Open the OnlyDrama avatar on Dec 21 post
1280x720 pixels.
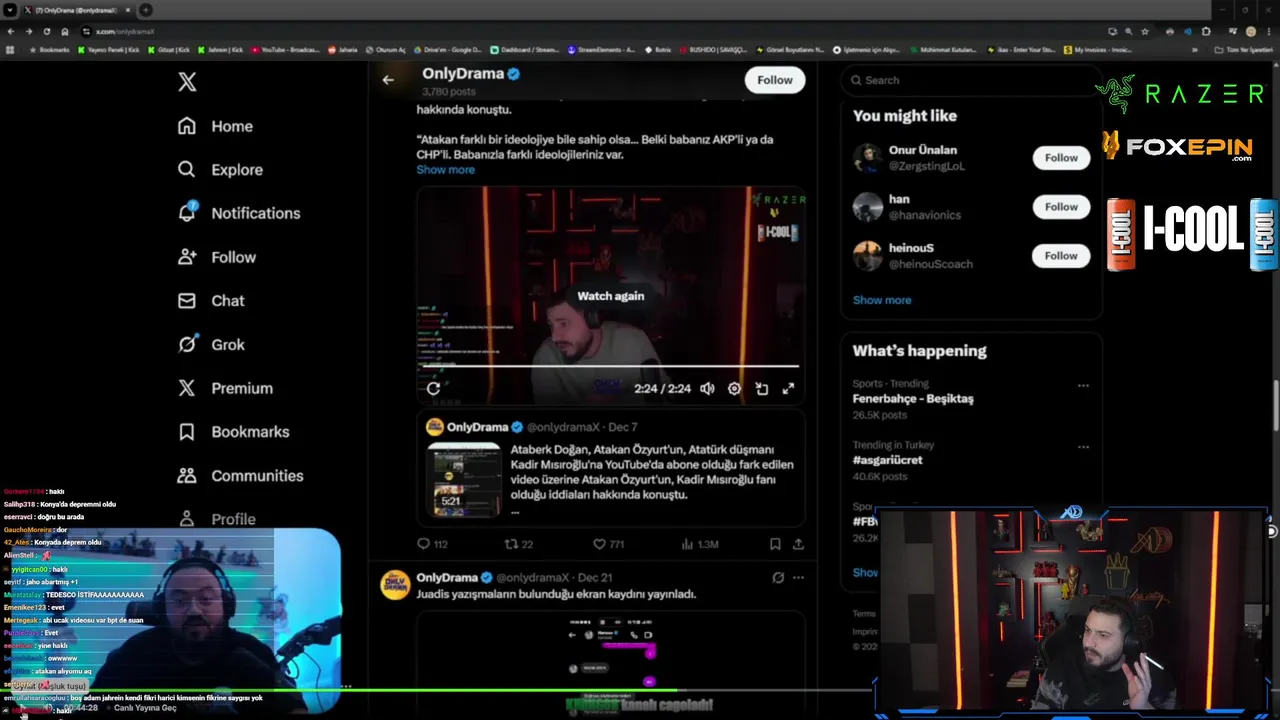(x=395, y=584)
